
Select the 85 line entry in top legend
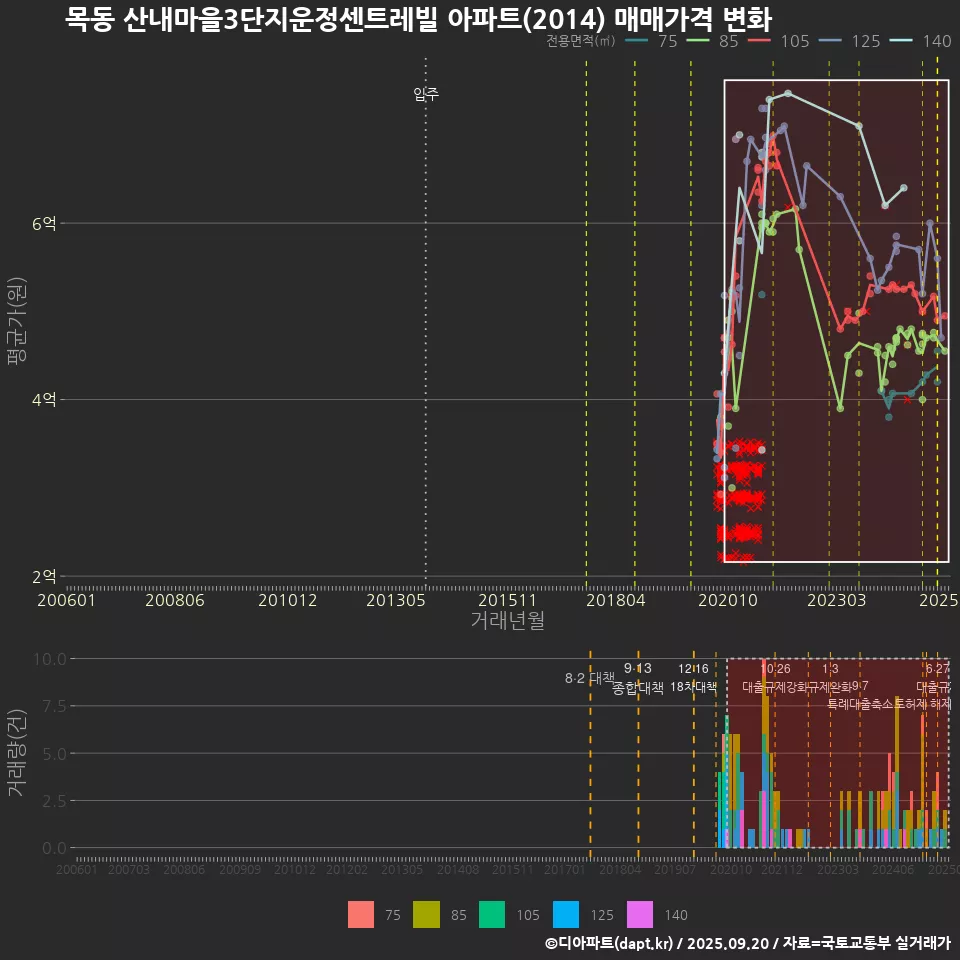tap(714, 41)
